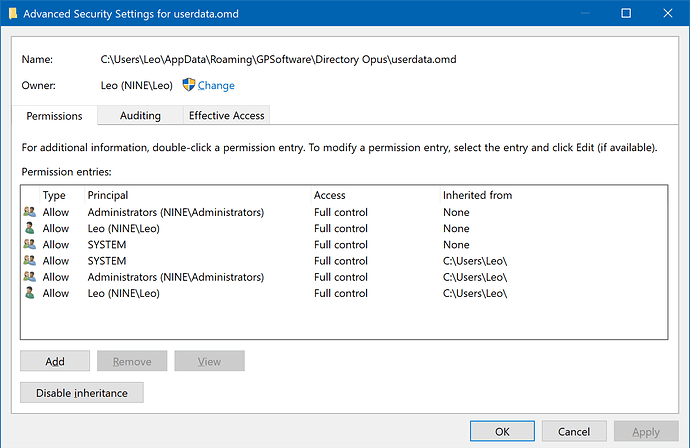Click 'None' in the first Administrators row
Viewport: 690px width, 448px height.
click(x=456, y=212)
